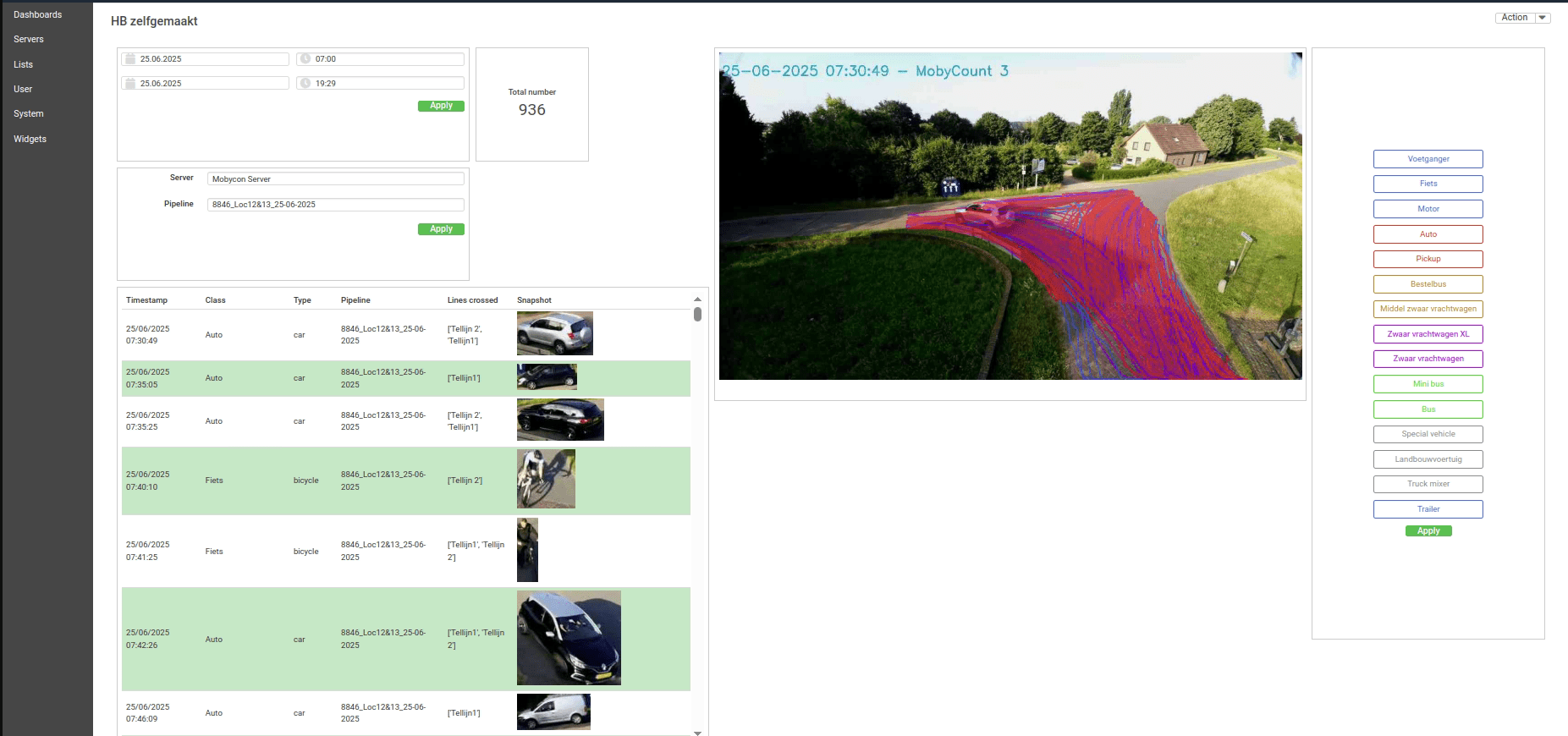Click table scrollbar down arrow
The height and width of the screenshot is (736, 1568).
(x=697, y=733)
